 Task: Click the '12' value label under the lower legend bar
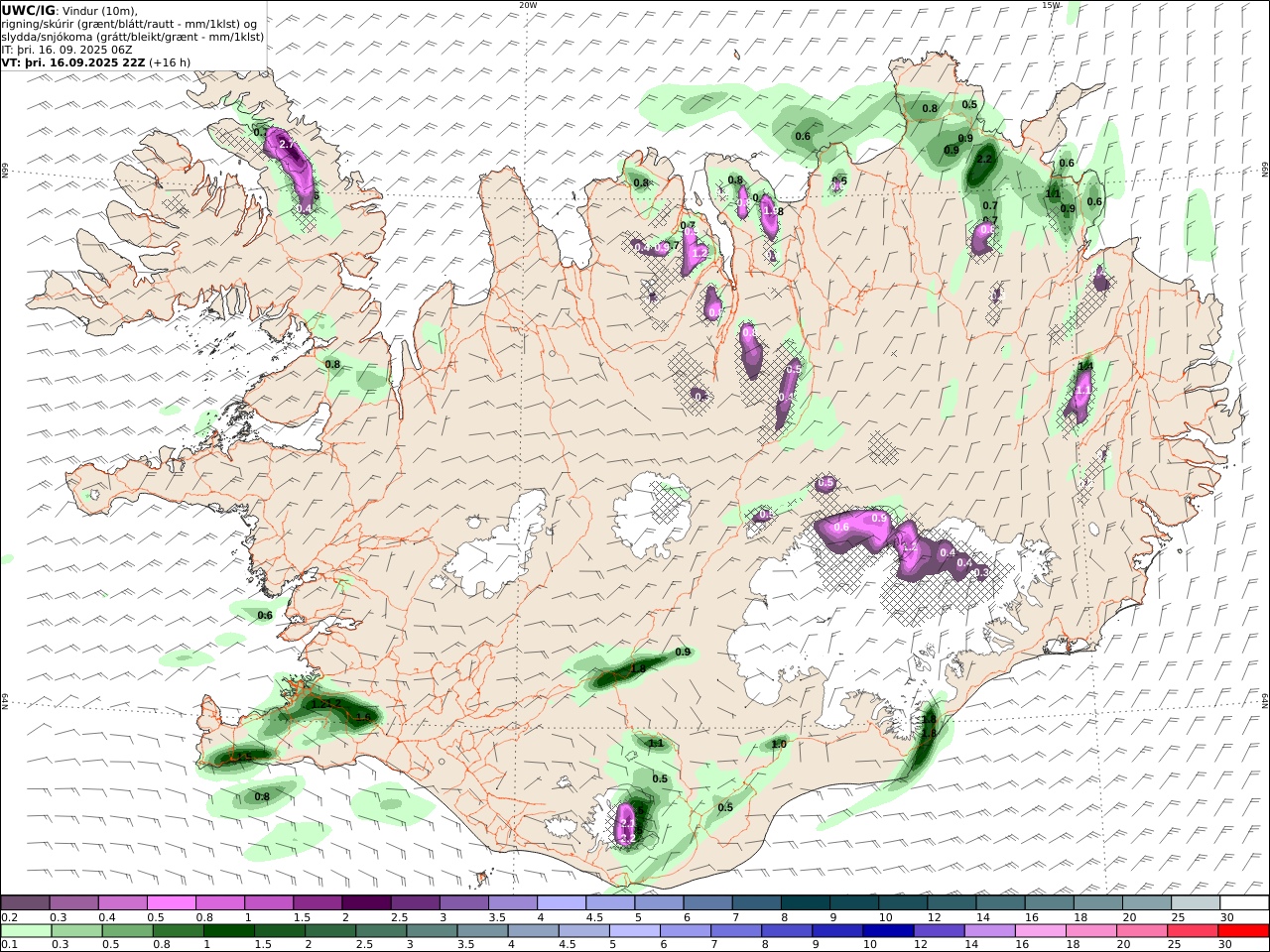pos(923,945)
